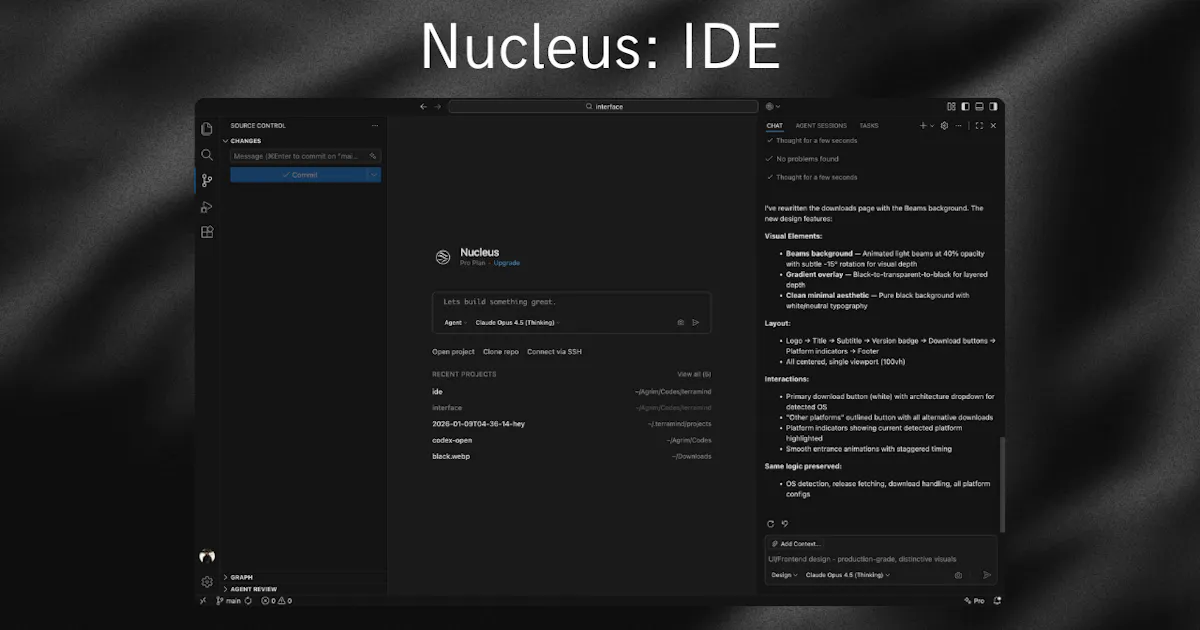Screen dimensions: 1200x630
Task: Click the camera icon in the welcome prompt box
Action: click(681, 323)
